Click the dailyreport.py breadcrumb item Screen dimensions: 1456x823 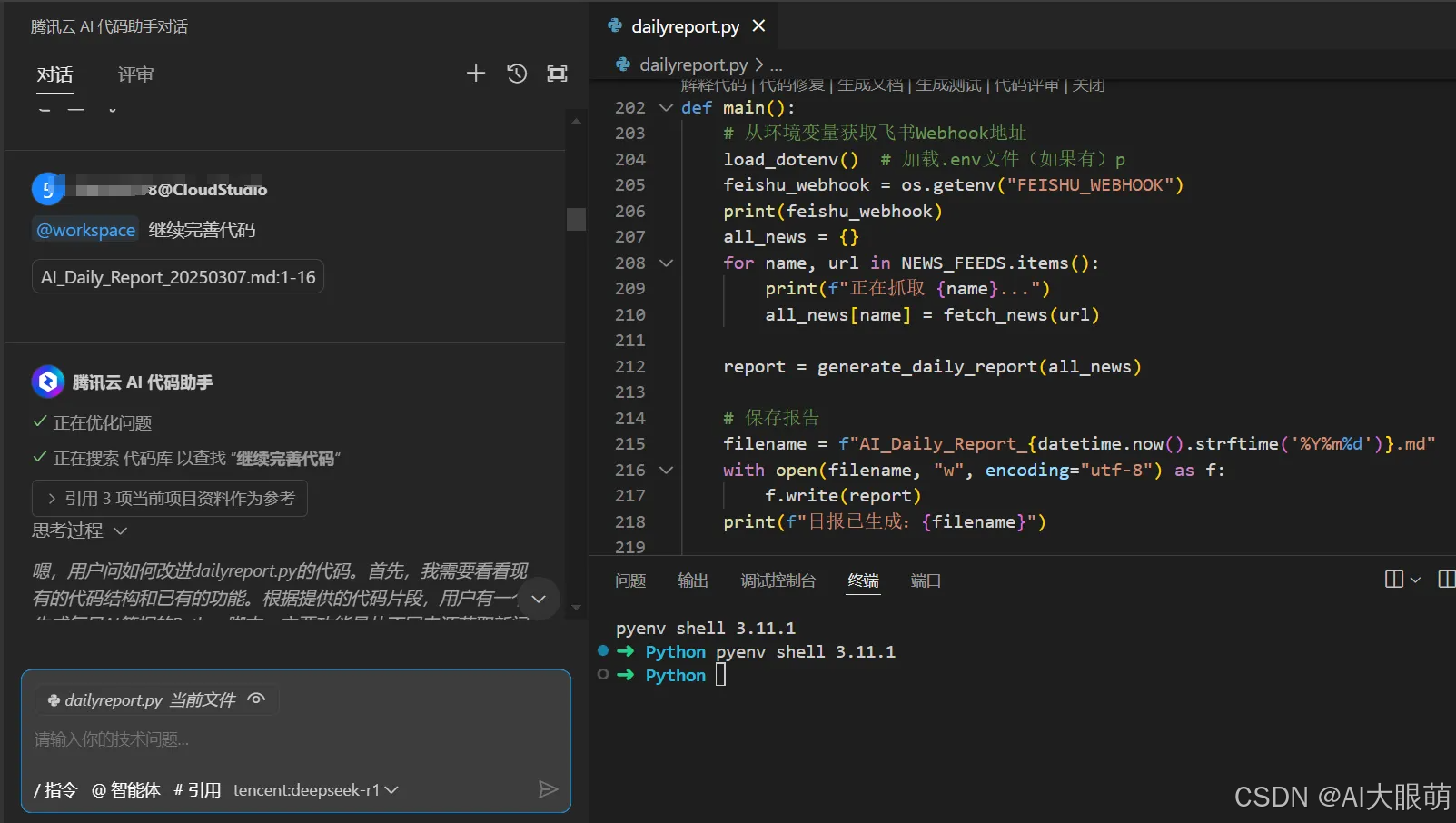click(693, 64)
